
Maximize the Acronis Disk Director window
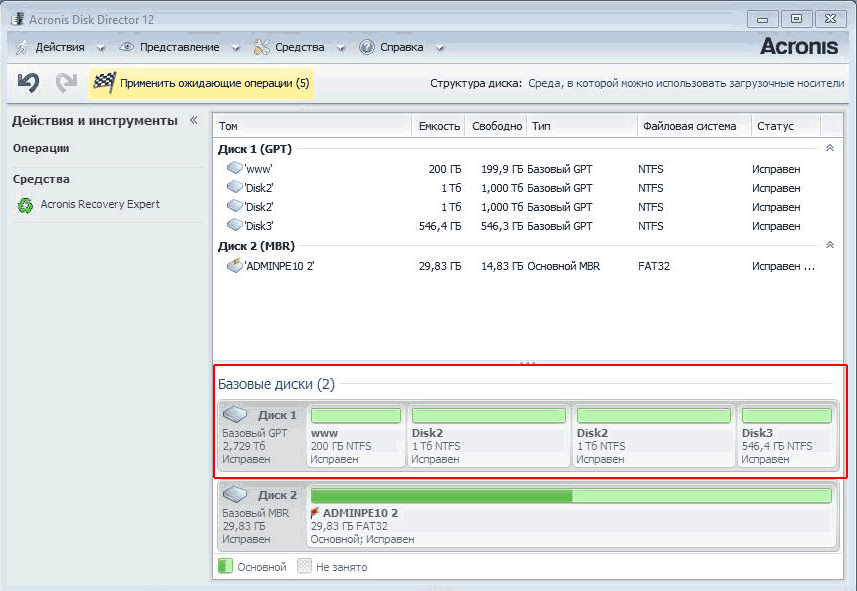pos(796,19)
